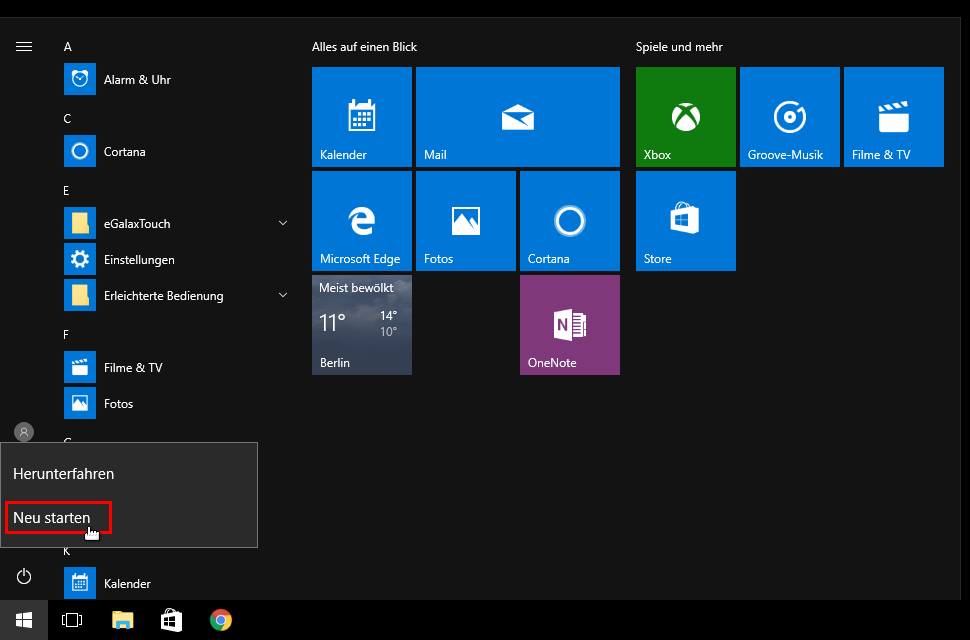Screen dimensions: 970x640
Task: Open Einstellungen gear icon
Action: coord(80,259)
